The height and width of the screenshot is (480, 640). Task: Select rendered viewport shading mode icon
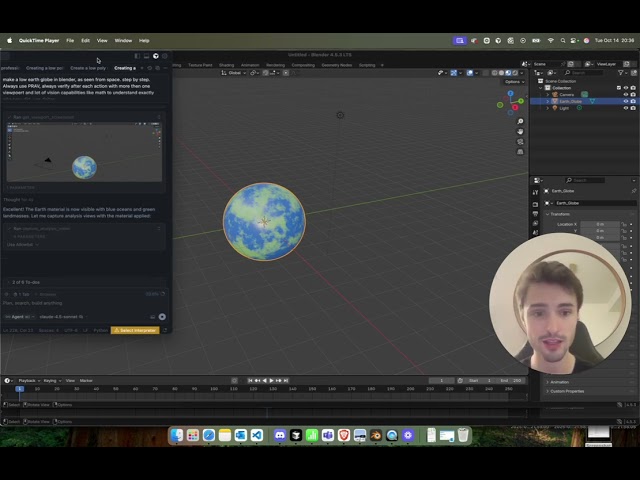tap(515, 73)
